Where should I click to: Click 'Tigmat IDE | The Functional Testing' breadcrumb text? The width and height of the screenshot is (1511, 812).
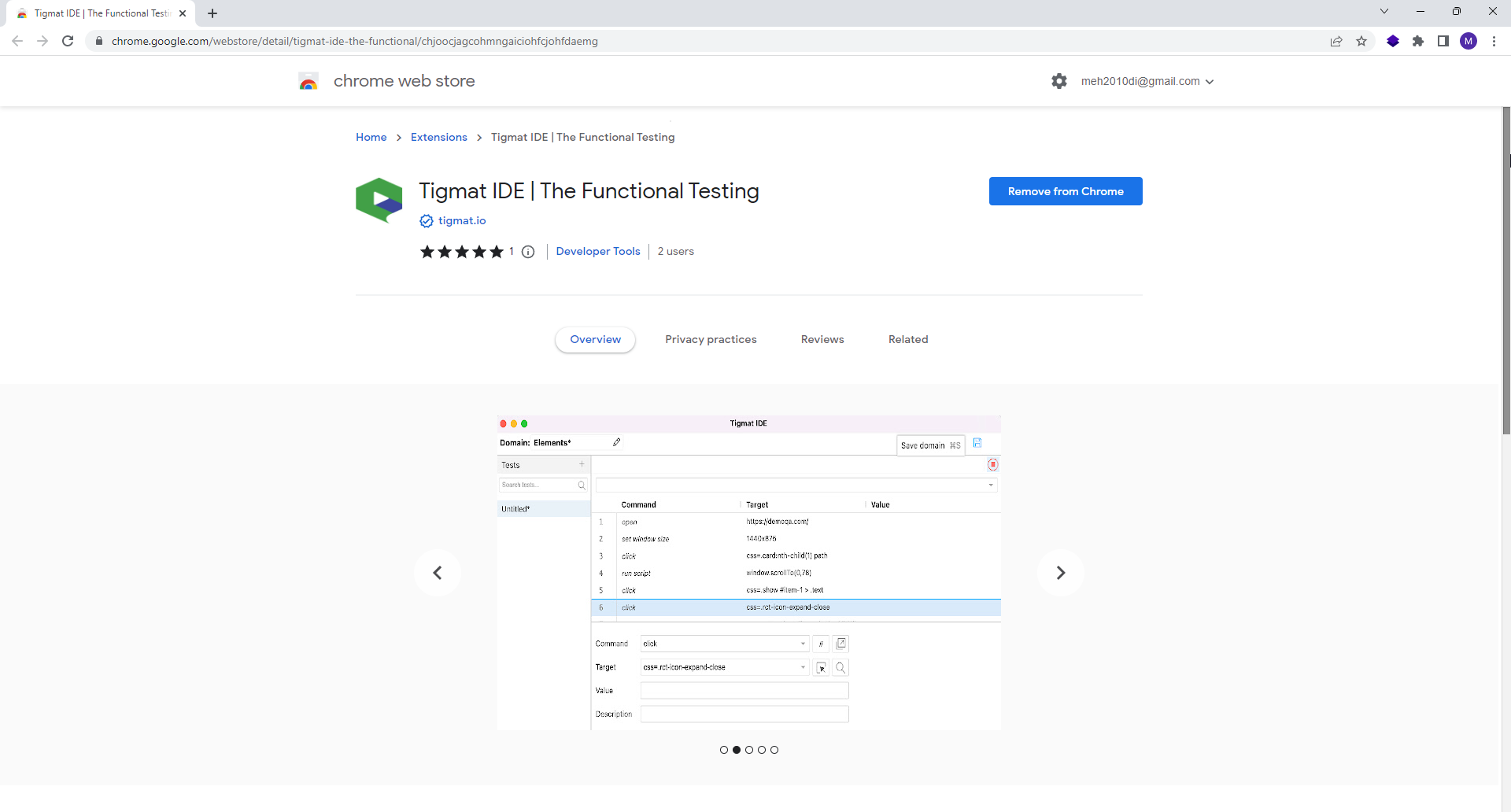[x=583, y=137]
